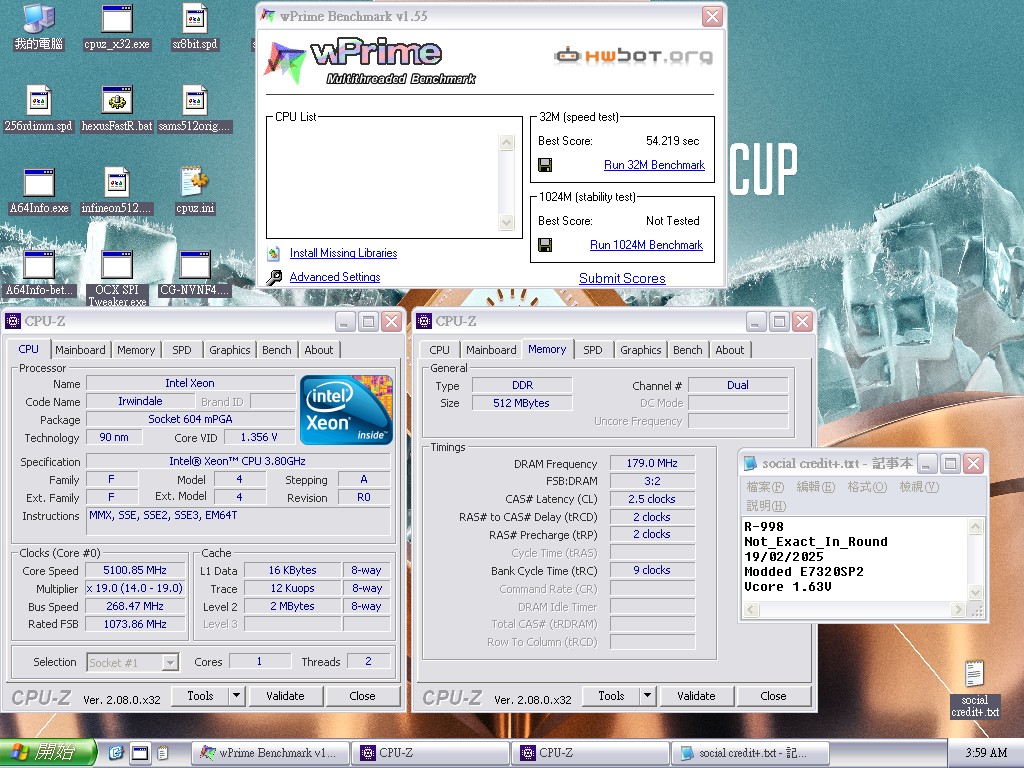Switch to social credit+.txt taskbar button
The width and height of the screenshot is (1024, 768).
(x=750, y=753)
